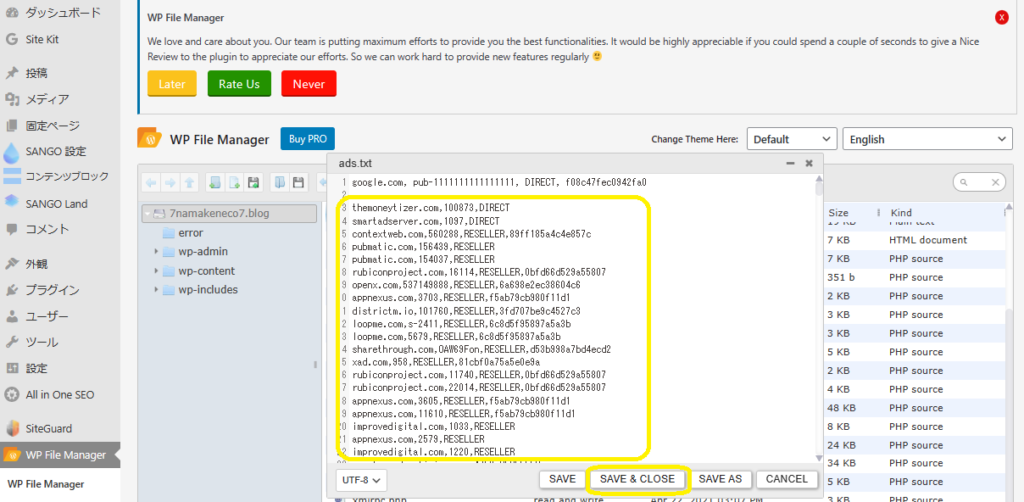1024x502 pixels.
Task: Clear the file search box with X
Action: (x=997, y=183)
